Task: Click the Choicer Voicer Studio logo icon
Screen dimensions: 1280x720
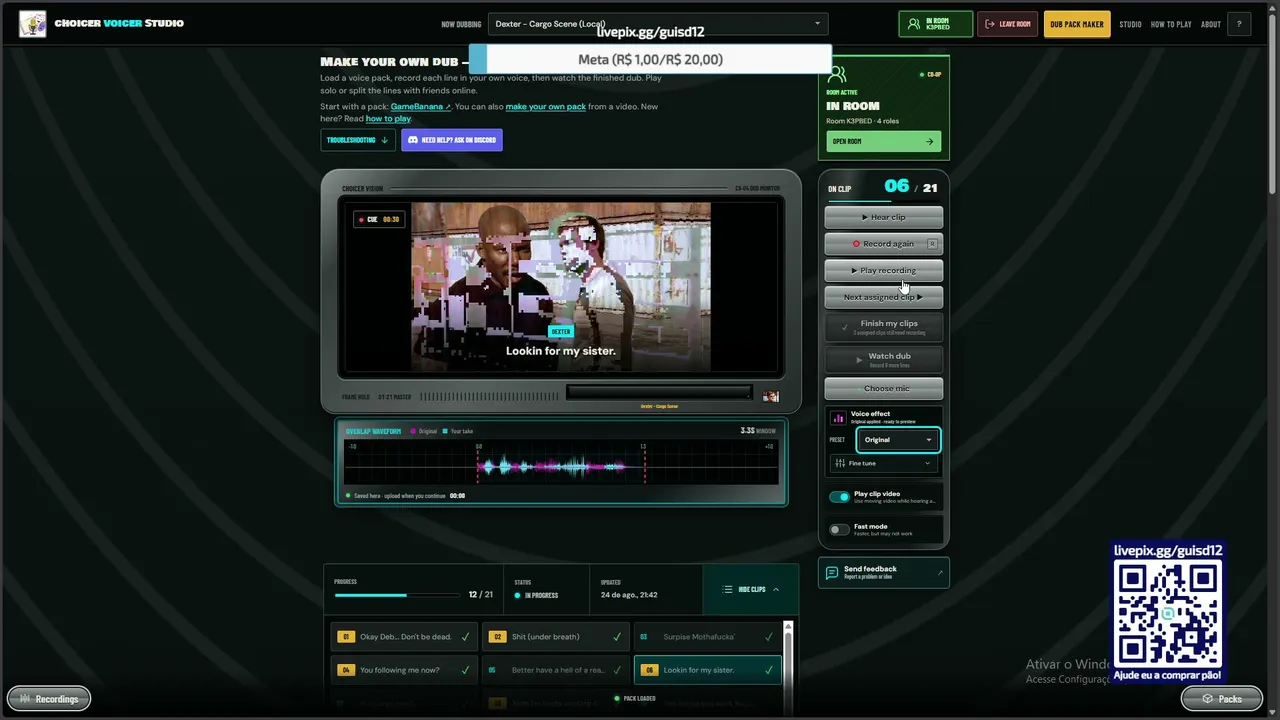Action: (33, 23)
